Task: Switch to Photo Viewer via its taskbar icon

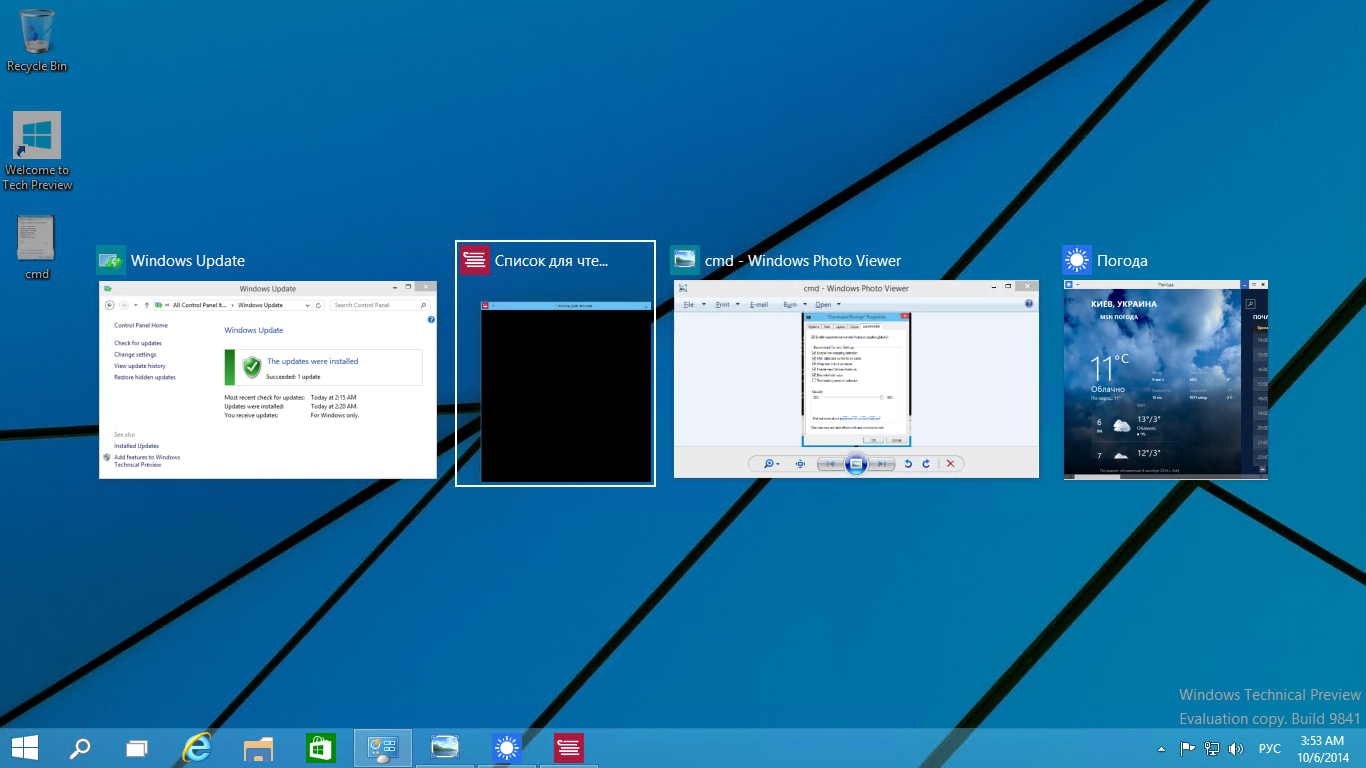Action: coord(445,747)
